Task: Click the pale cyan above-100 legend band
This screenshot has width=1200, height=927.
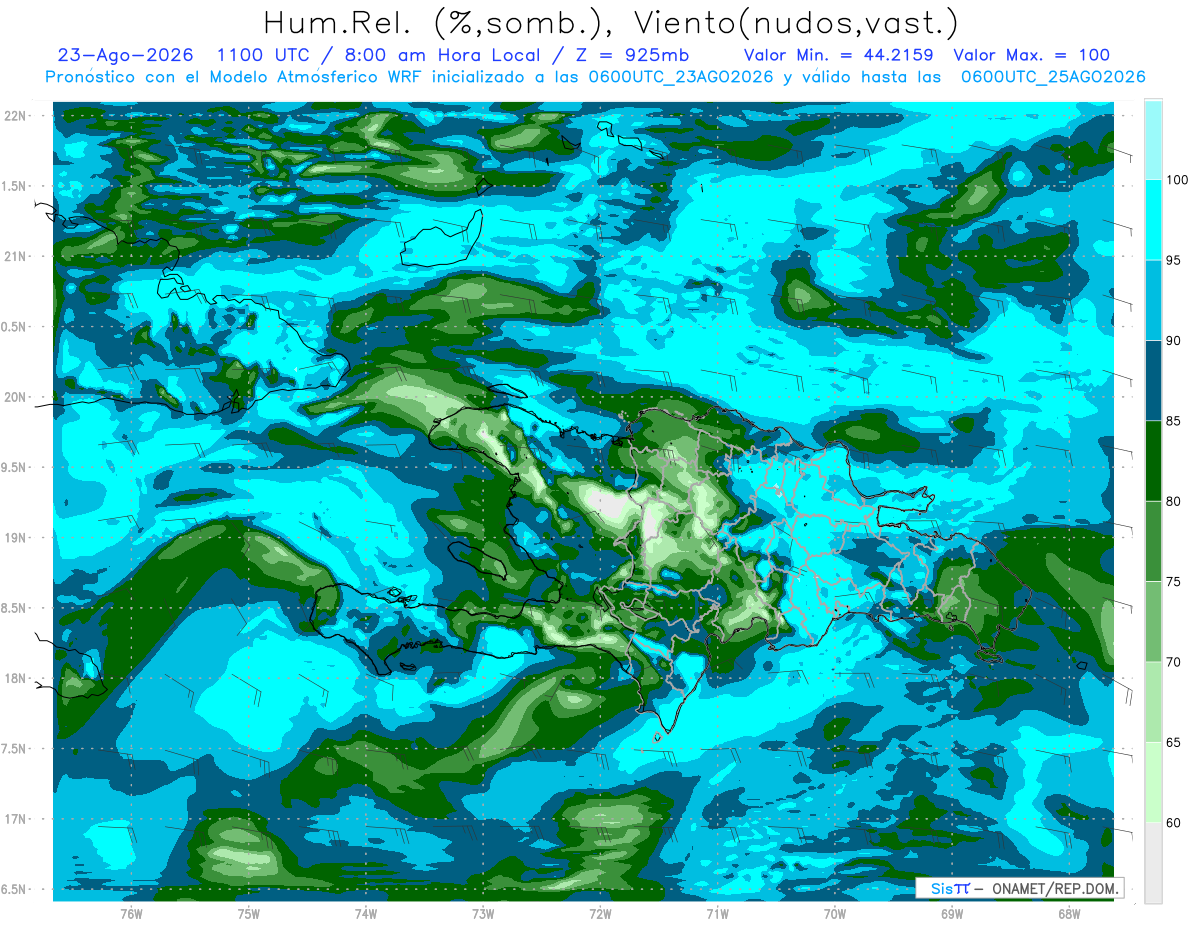Action: click(x=1153, y=140)
